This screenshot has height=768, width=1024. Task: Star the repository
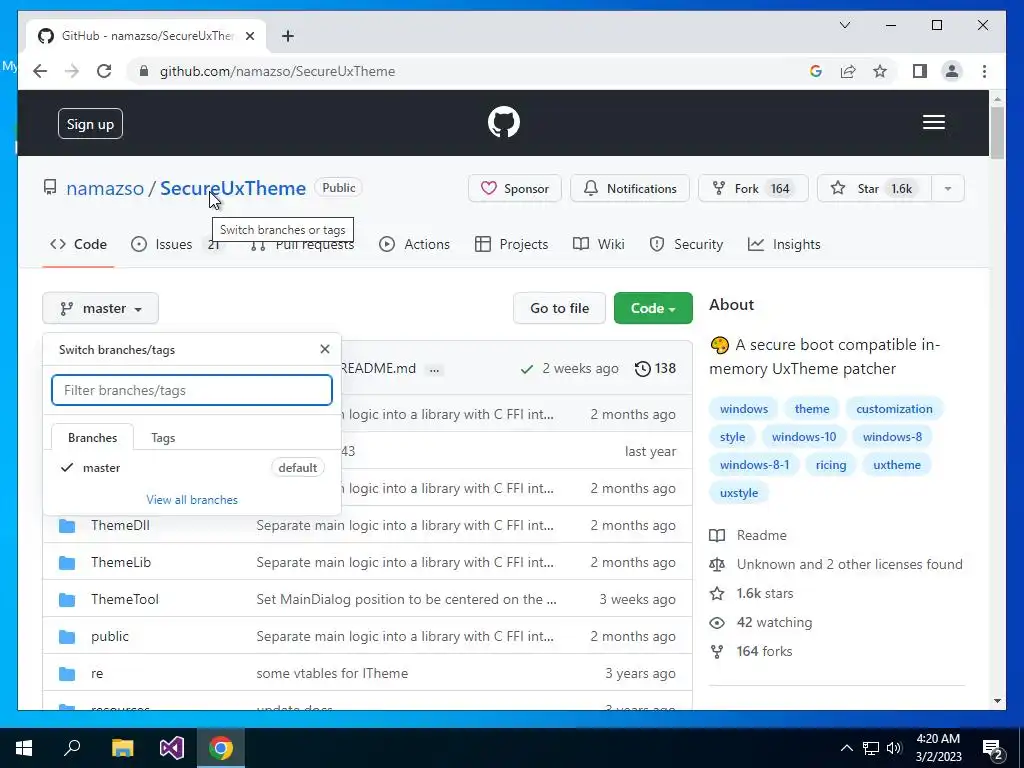[874, 189]
